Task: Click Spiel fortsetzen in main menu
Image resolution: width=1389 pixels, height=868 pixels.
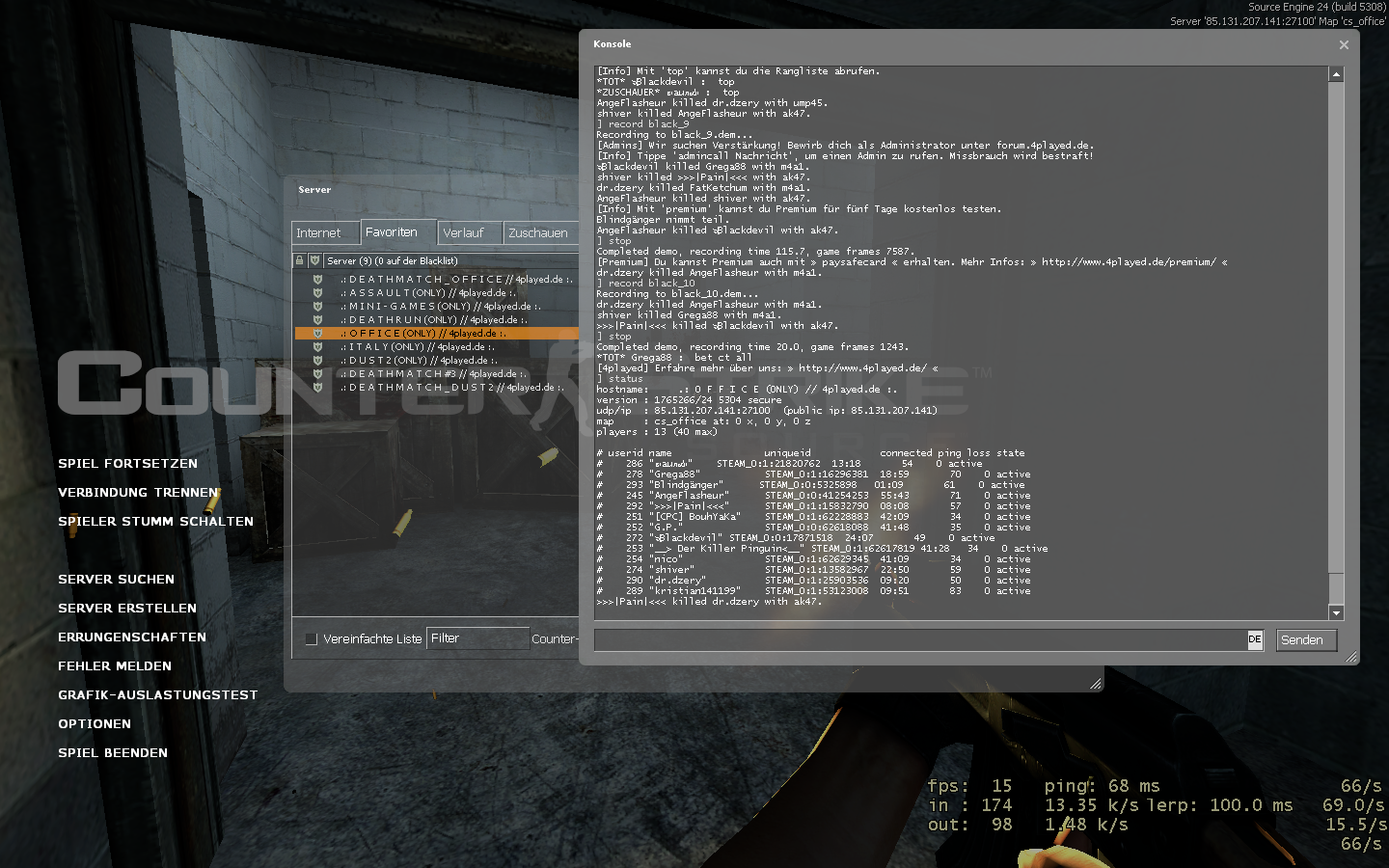Action: click(x=127, y=464)
